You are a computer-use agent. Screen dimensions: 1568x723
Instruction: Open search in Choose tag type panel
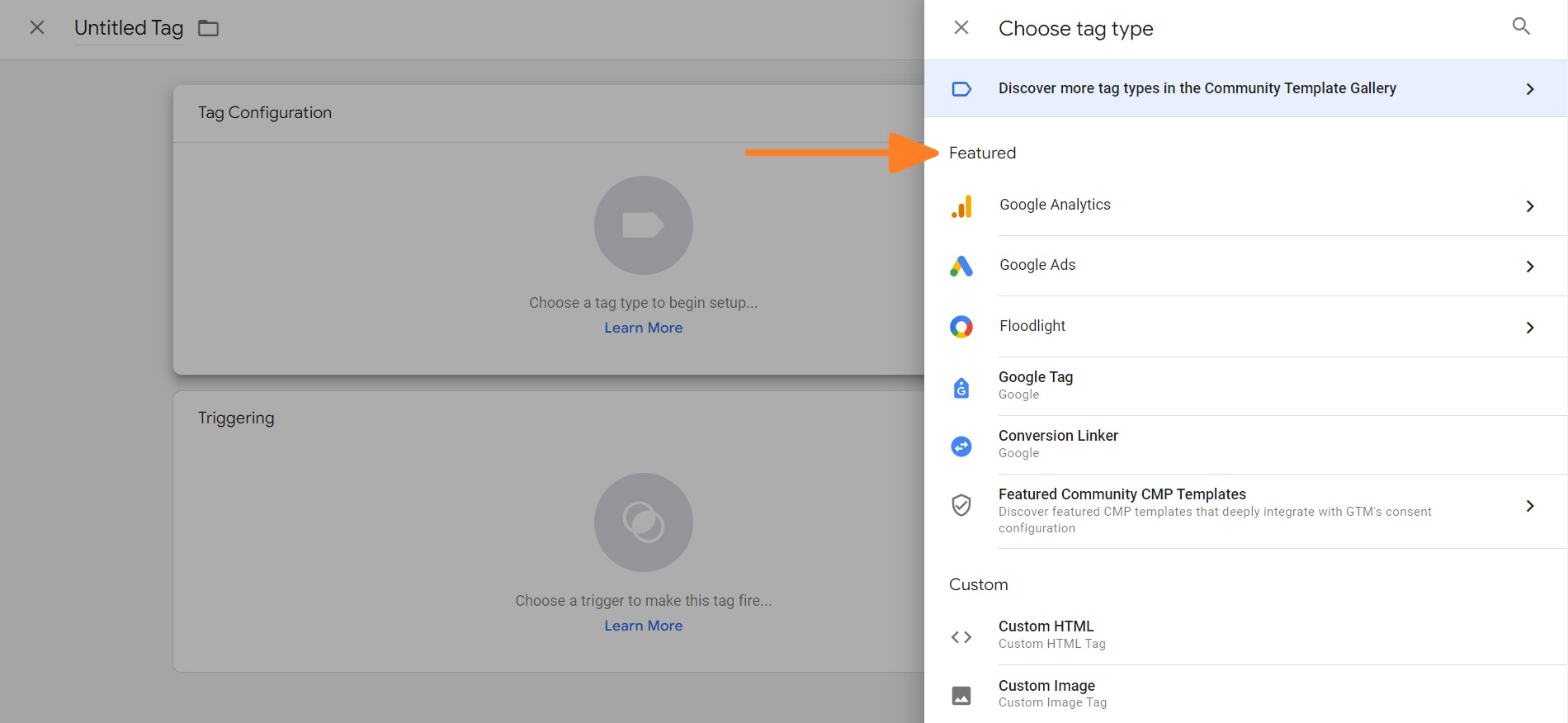tap(1521, 26)
